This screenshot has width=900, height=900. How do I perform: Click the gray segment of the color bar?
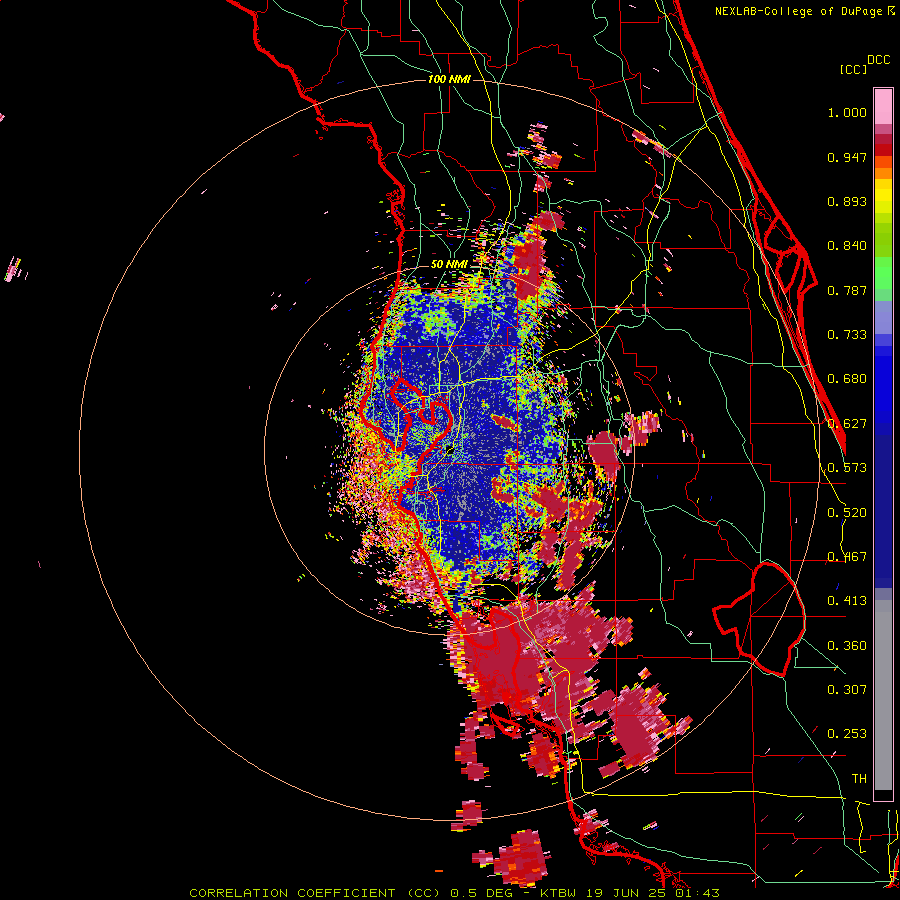(883, 695)
